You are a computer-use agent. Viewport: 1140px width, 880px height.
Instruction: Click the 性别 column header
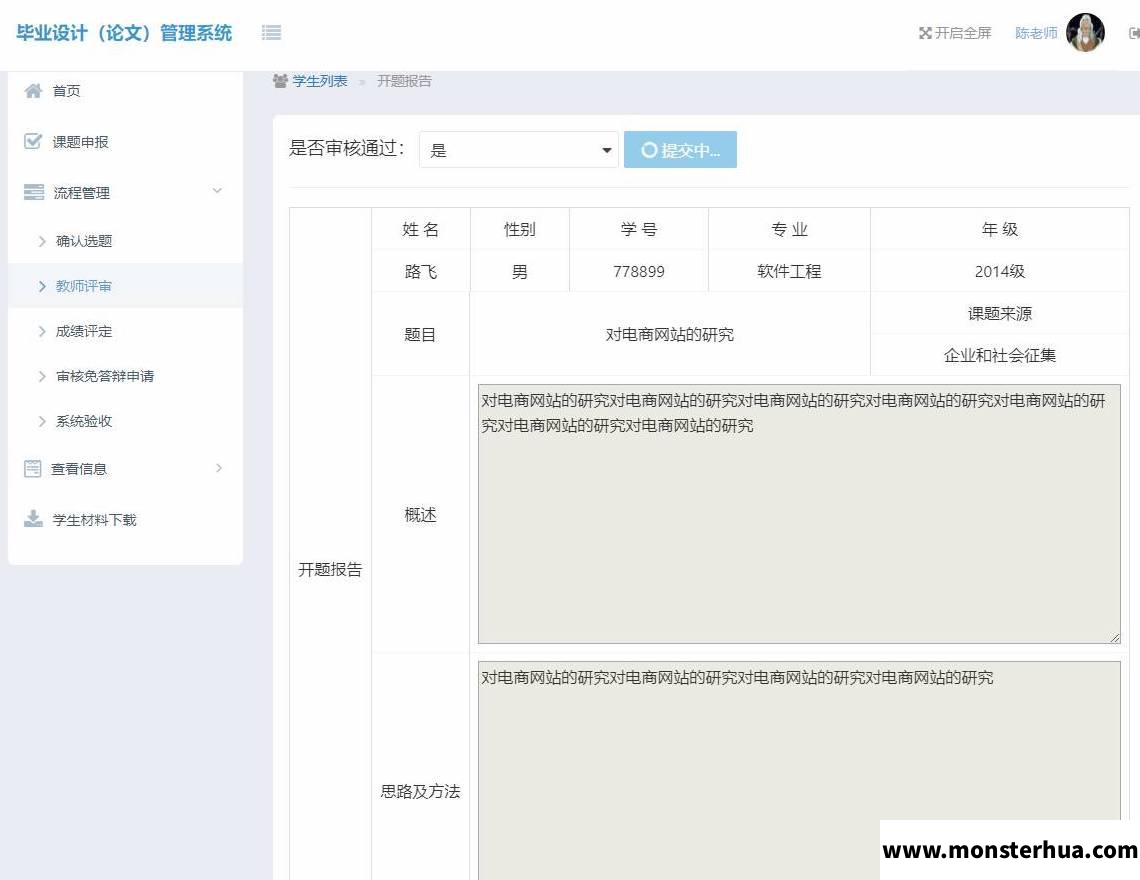click(x=519, y=230)
